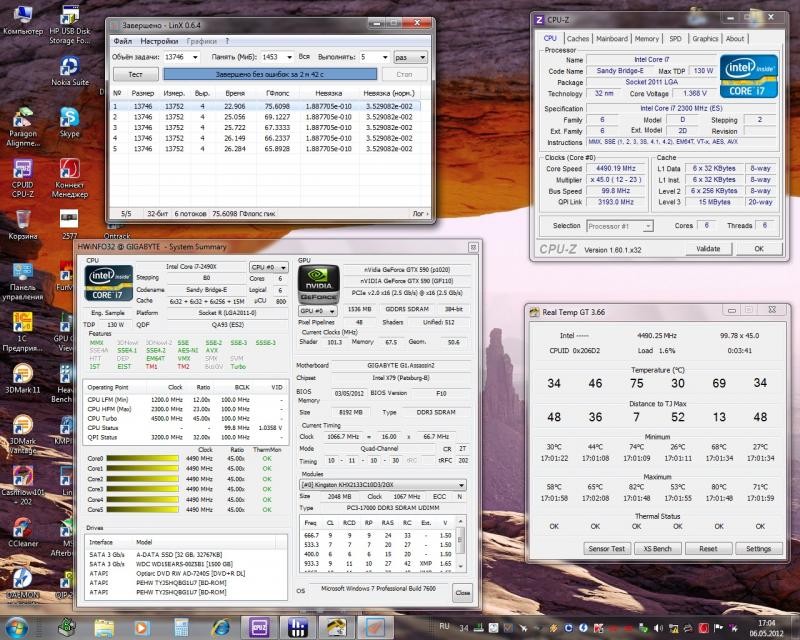800x640 pixels.
Task: Open the taskbar clock showing 17:04
Action: coord(766,628)
